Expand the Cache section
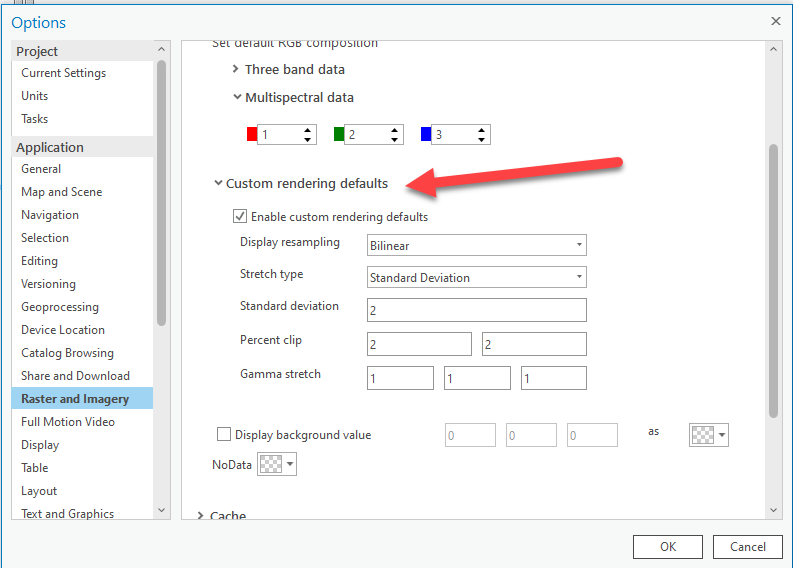This screenshot has width=793, height=568. (x=202, y=516)
